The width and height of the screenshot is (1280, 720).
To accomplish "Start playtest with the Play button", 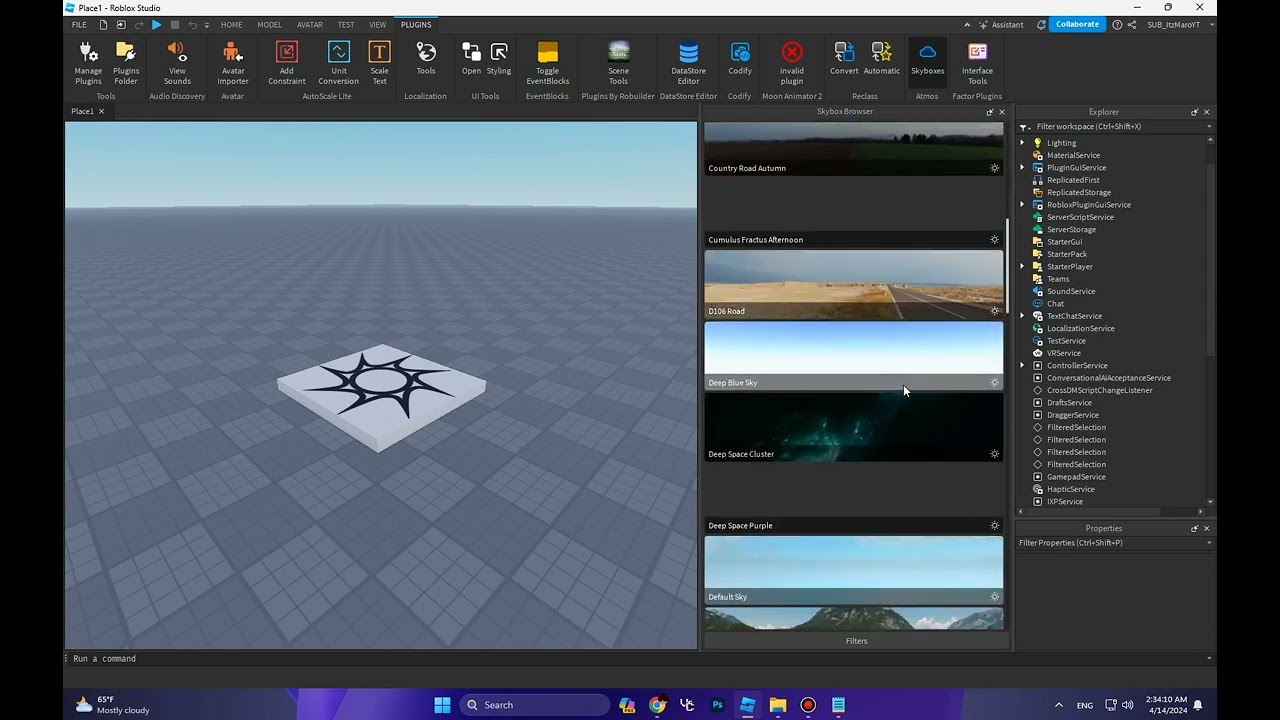I will click(x=156, y=24).
